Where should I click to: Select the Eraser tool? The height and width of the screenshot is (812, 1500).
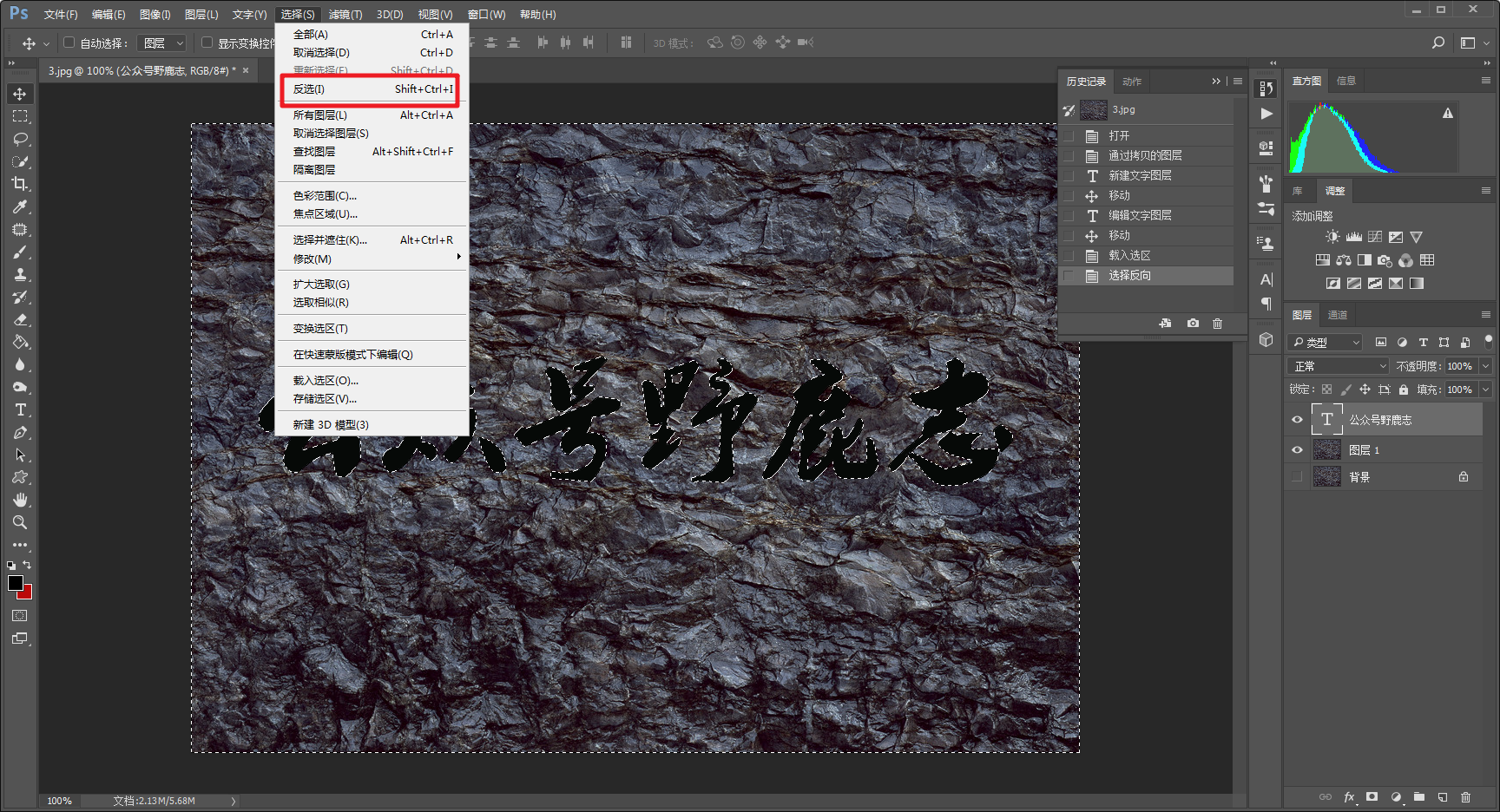pos(20,319)
